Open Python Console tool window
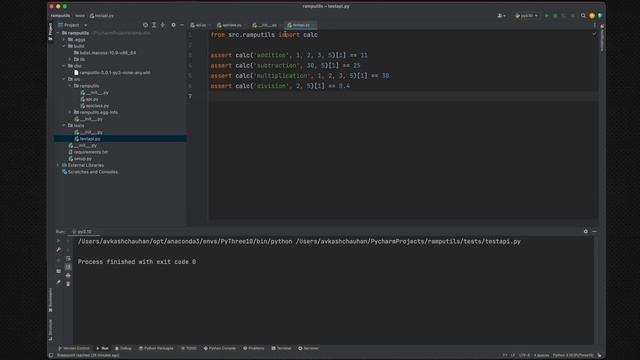This screenshot has height=360, width=640. [x=220, y=348]
